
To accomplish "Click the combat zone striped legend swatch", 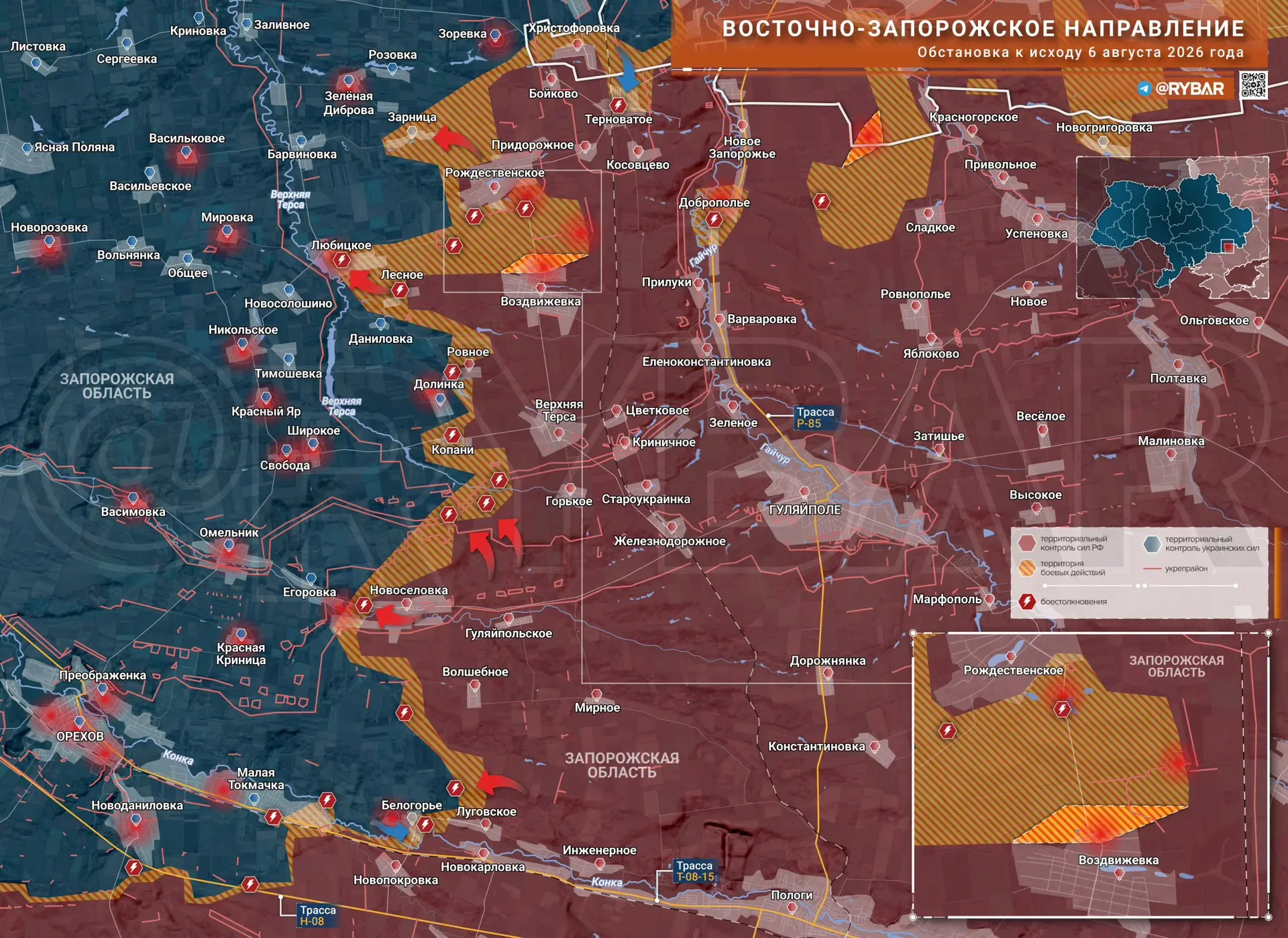I will pyautogui.click(x=1026, y=568).
